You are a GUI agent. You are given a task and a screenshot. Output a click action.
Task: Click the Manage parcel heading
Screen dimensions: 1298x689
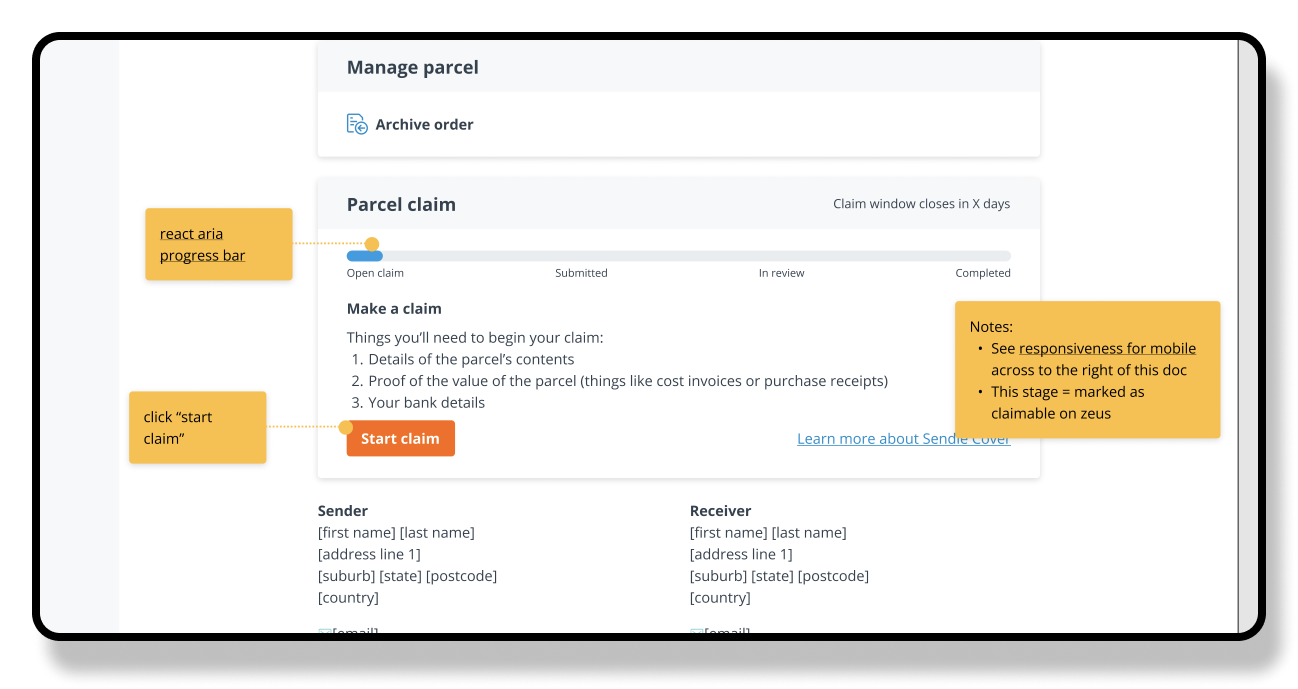[x=412, y=68]
